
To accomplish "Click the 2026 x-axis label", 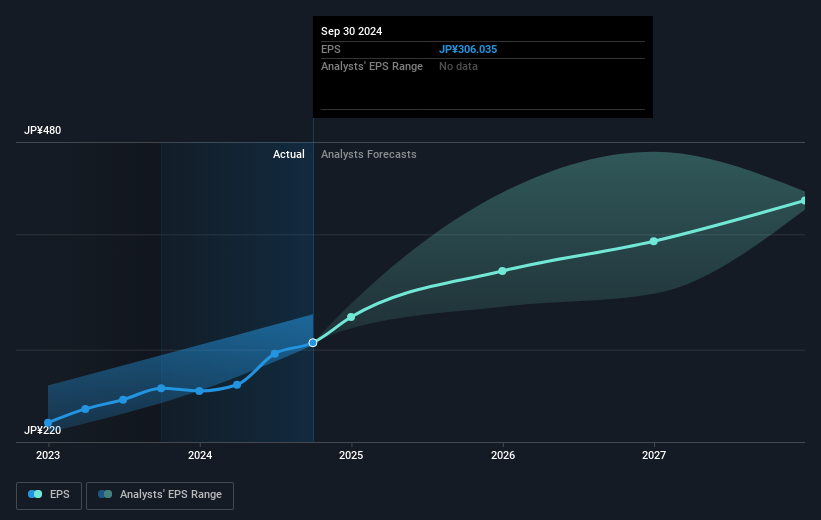I will click(x=503, y=455).
